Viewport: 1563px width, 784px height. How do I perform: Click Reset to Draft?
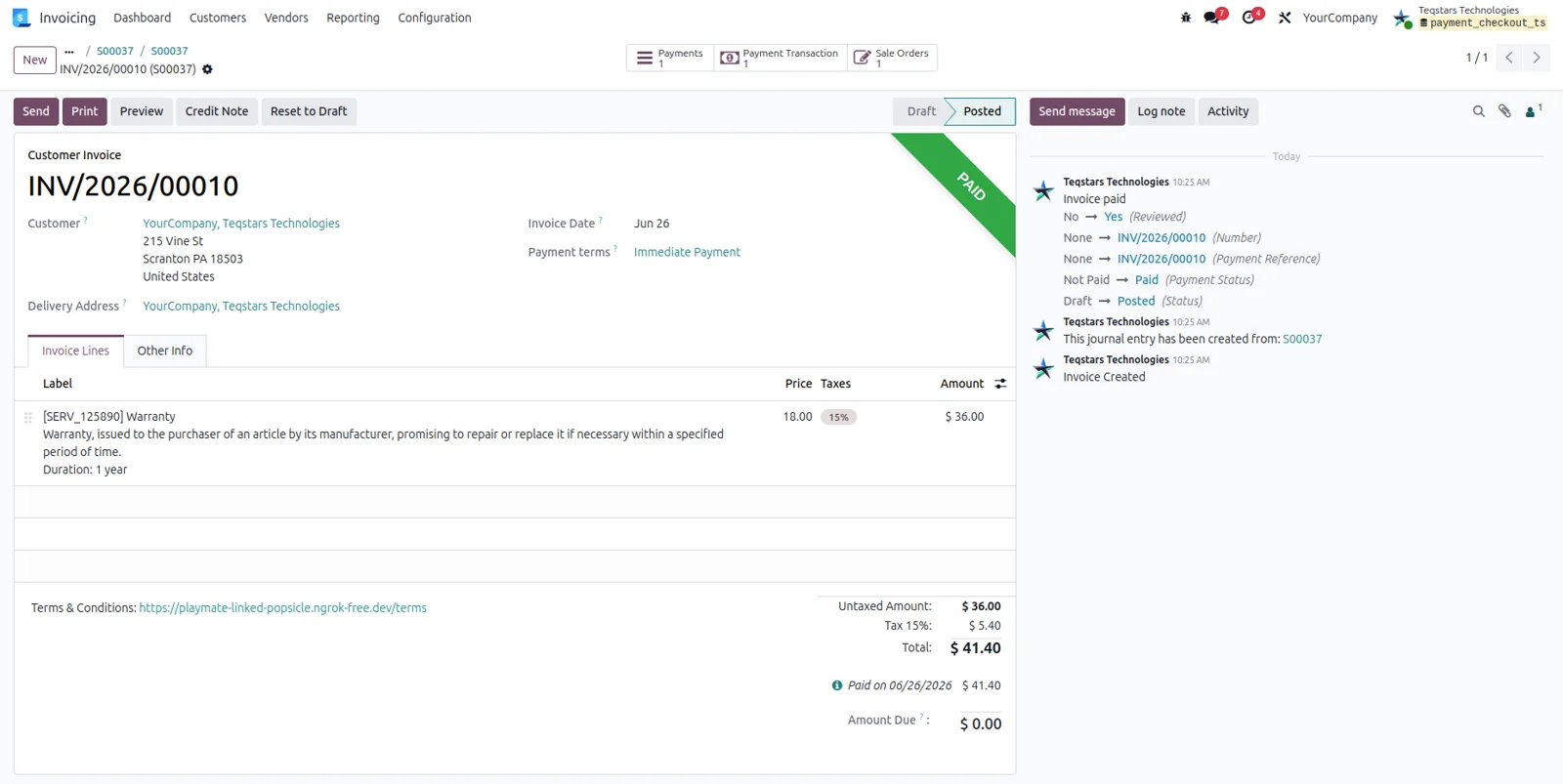[309, 111]
